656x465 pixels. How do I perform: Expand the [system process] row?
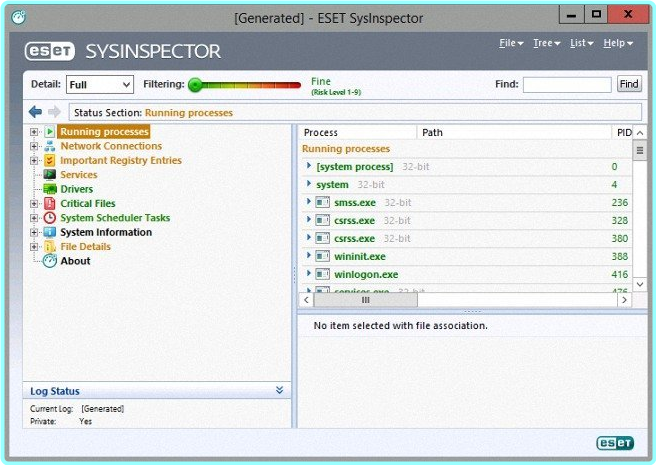[x=309, y=166]
